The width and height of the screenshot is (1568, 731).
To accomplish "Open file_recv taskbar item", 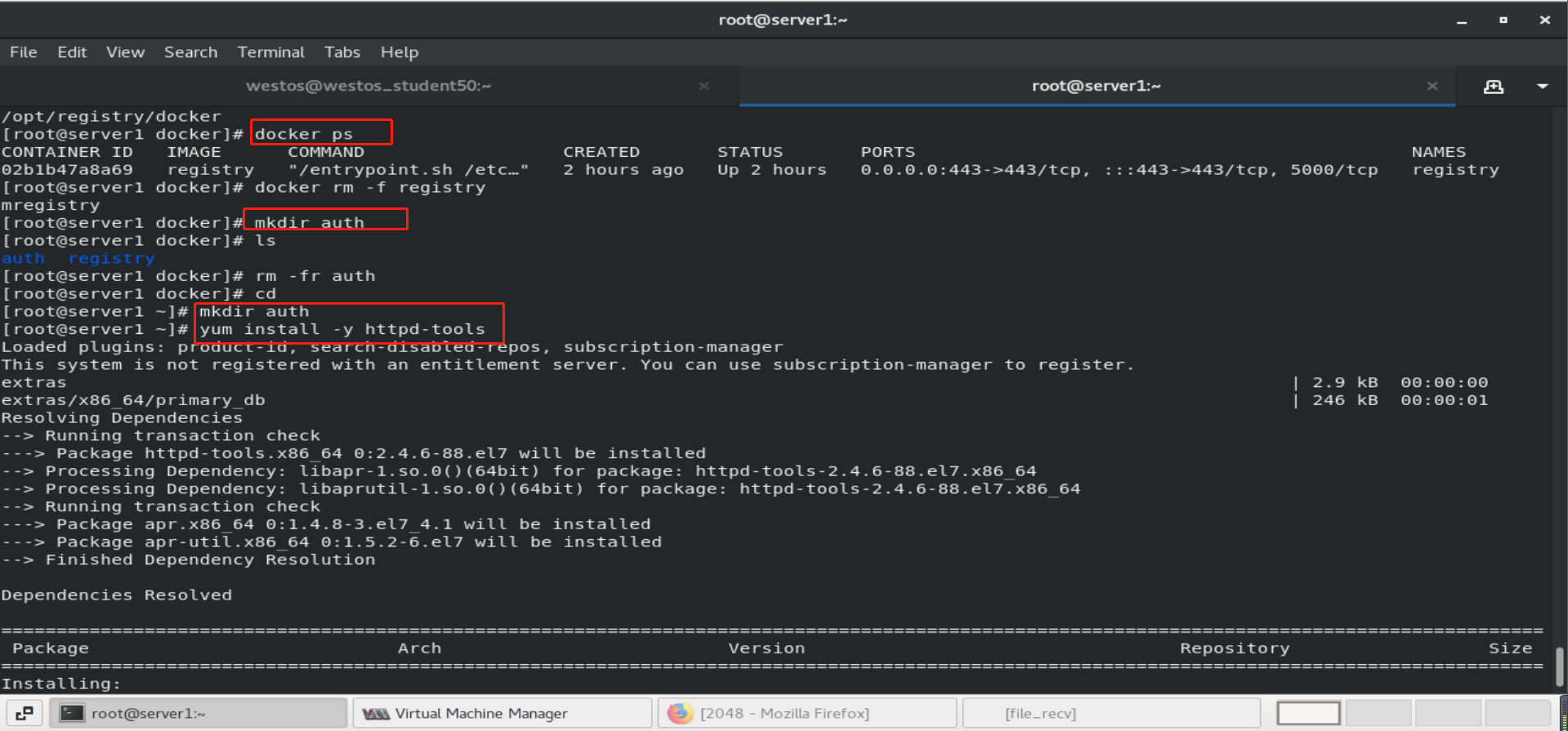I will point(1111,713).
